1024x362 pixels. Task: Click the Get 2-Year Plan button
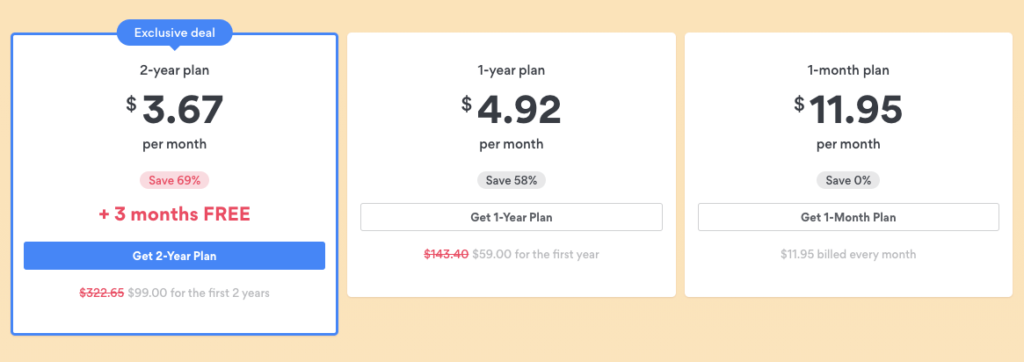174,255
